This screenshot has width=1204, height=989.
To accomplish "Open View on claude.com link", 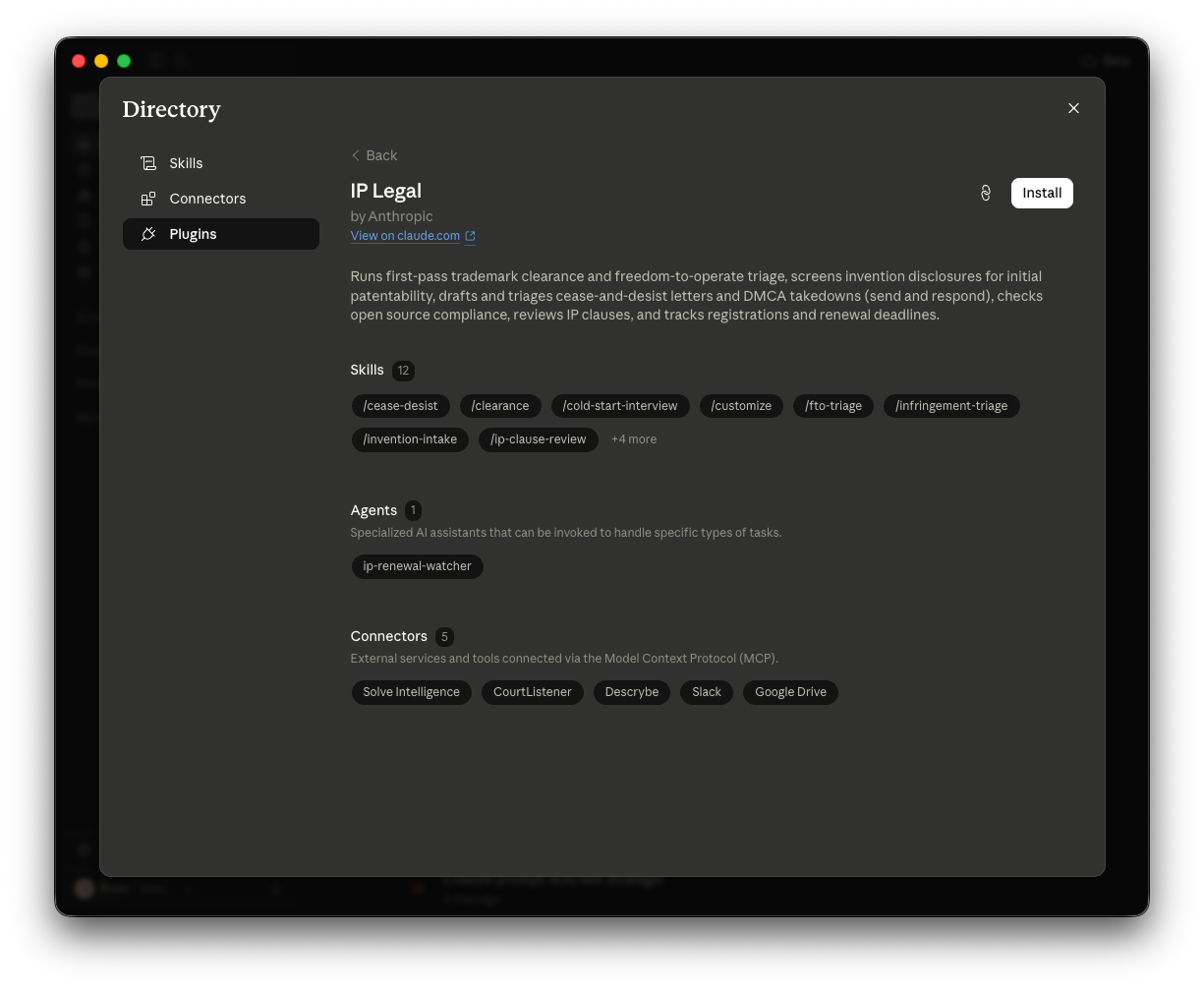I will click(x=405, y=236).
